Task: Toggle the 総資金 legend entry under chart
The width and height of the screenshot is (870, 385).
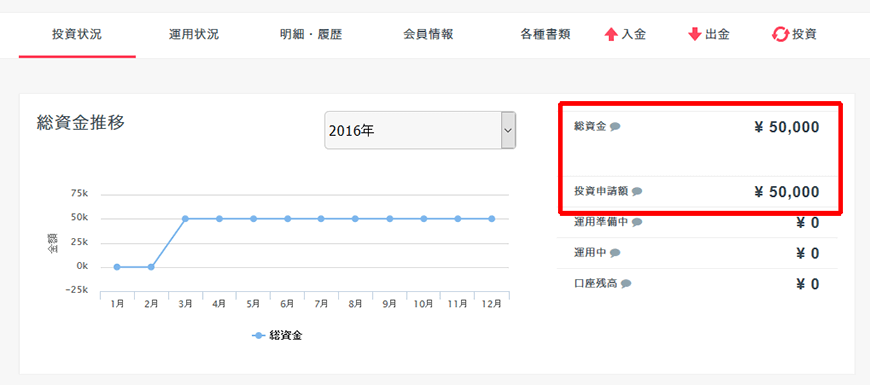Action: tap(277, 336)
